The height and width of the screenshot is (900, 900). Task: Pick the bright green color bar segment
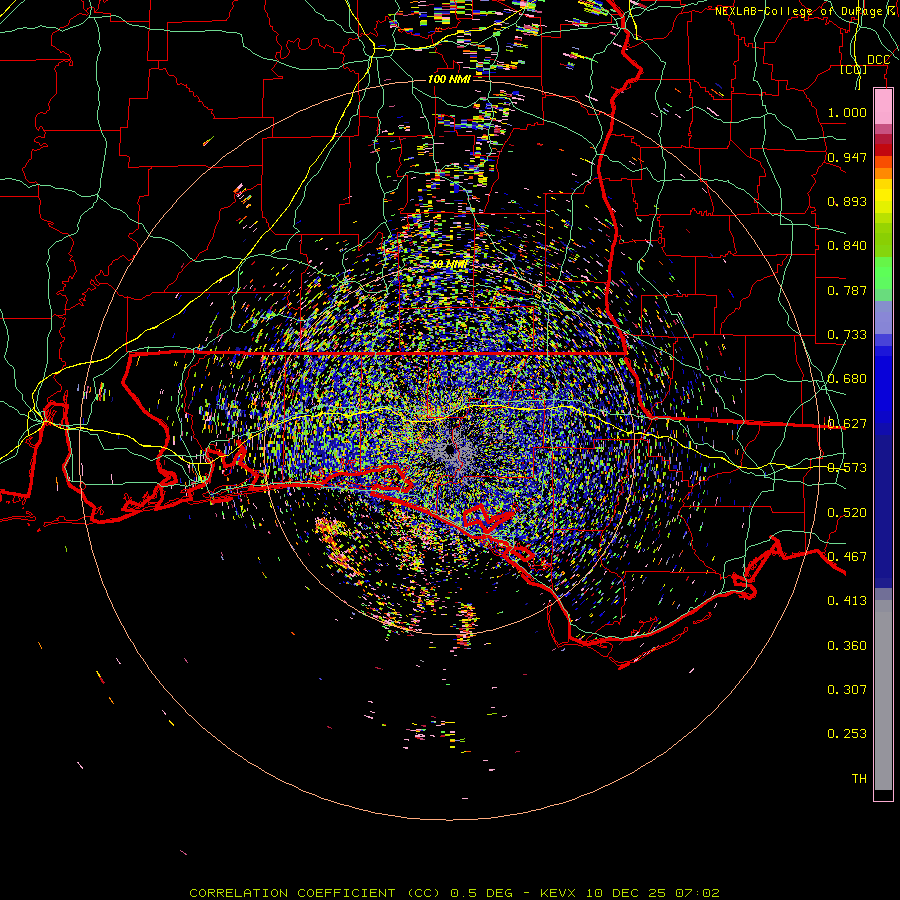point(883,273)
